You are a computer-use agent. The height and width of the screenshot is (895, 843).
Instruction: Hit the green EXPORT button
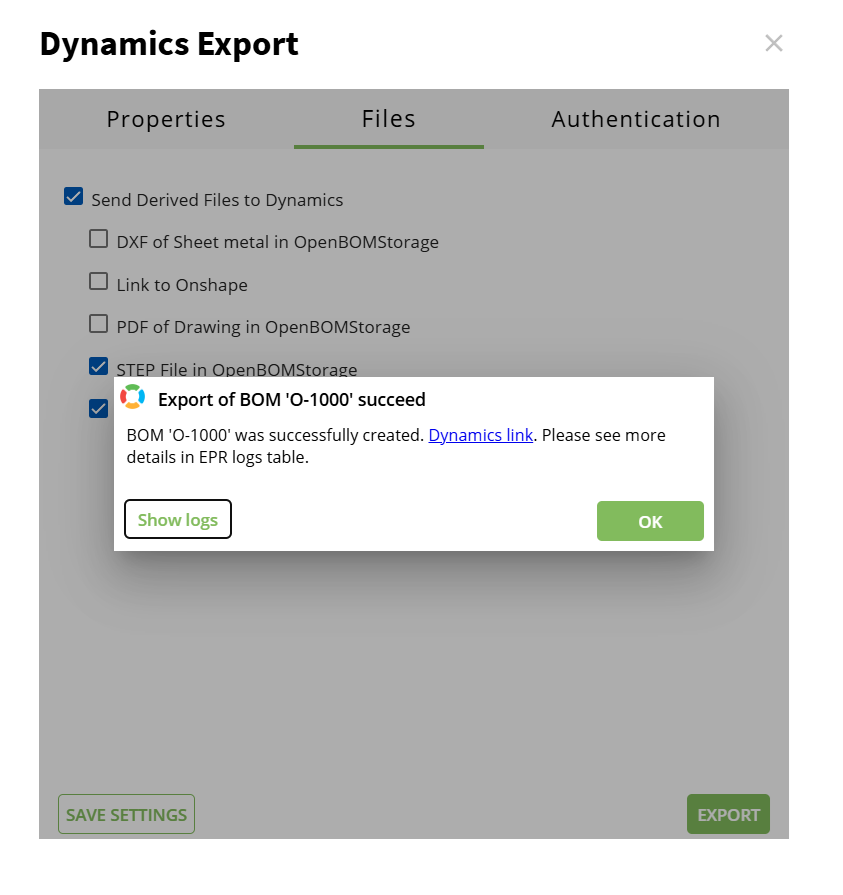[x=728, y=814]
